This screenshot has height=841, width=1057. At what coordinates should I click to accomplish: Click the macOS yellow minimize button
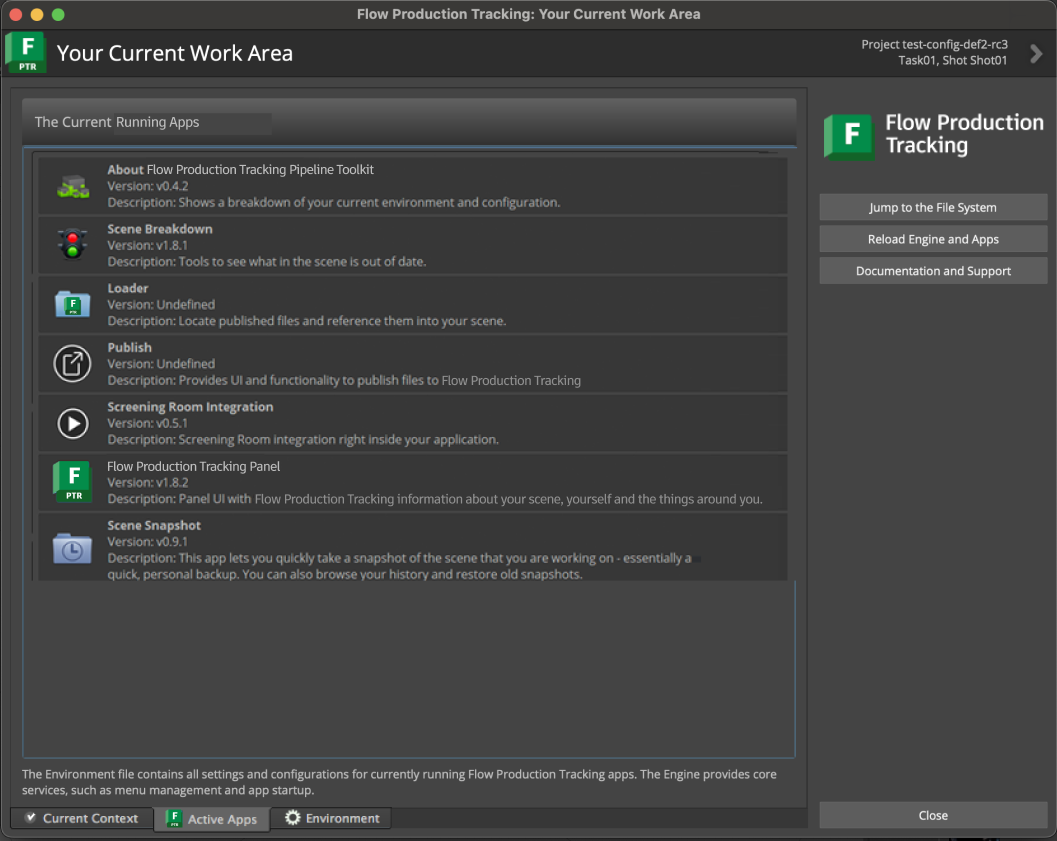point(37,14)
